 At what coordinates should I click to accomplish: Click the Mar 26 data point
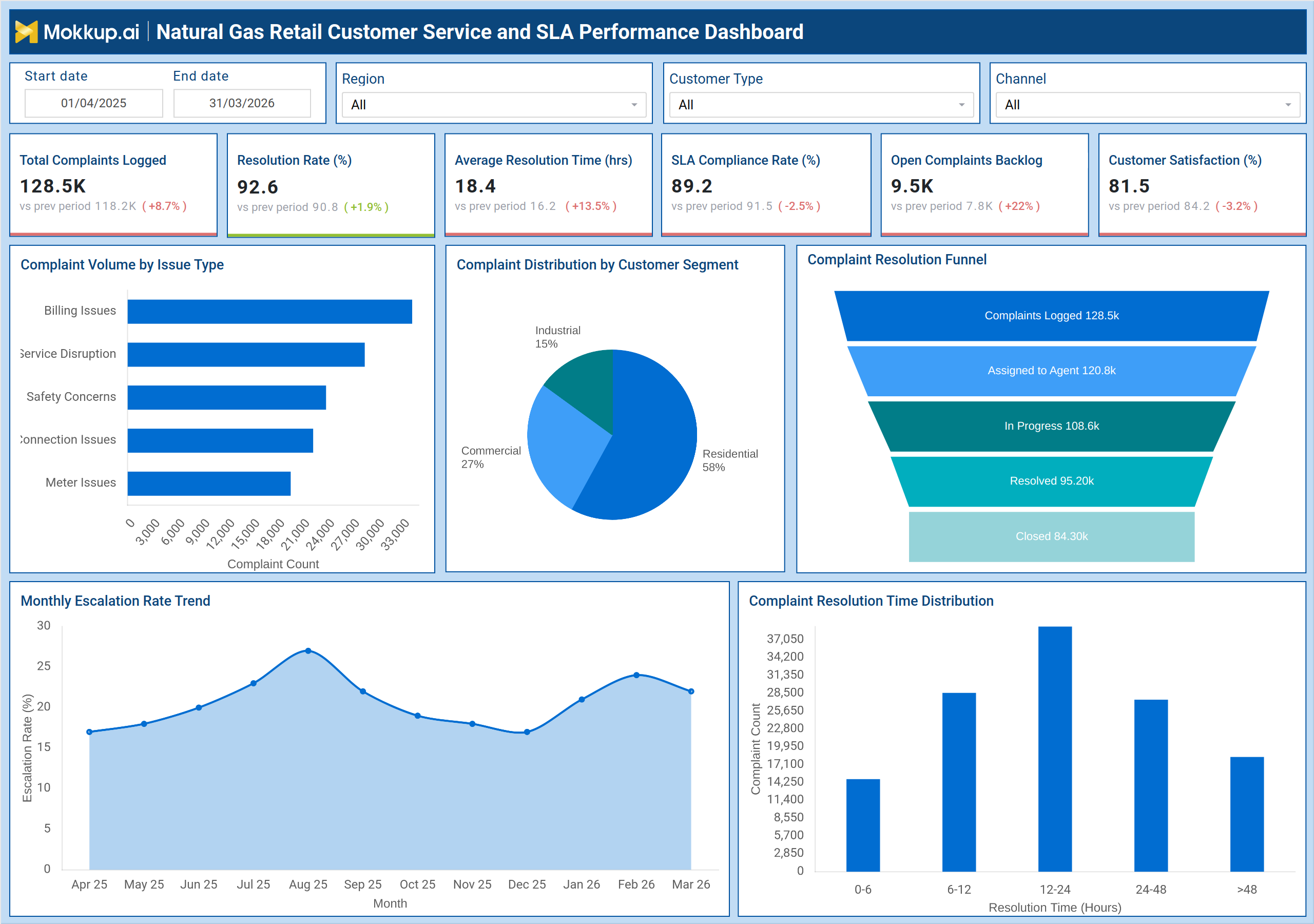point(691,691)
